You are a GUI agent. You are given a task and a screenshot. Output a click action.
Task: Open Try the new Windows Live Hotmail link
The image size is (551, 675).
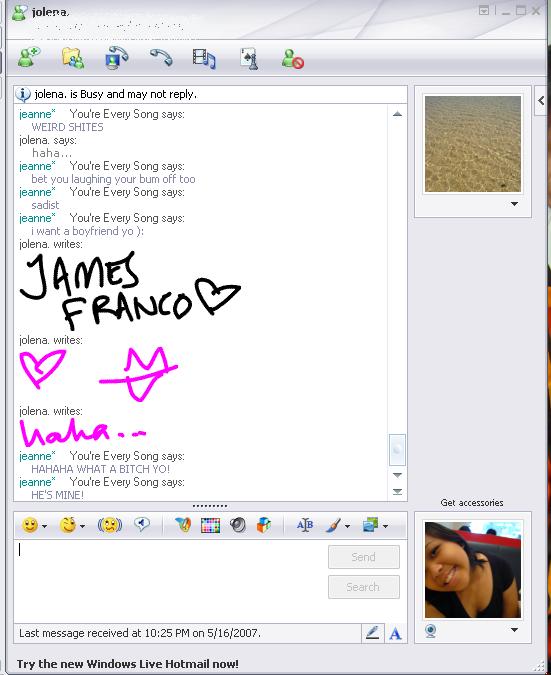127,663
